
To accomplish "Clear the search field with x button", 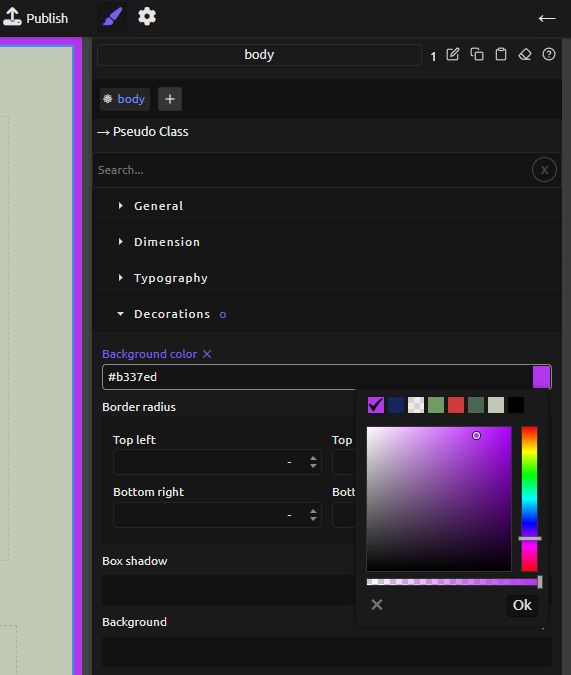I will 544,170.
